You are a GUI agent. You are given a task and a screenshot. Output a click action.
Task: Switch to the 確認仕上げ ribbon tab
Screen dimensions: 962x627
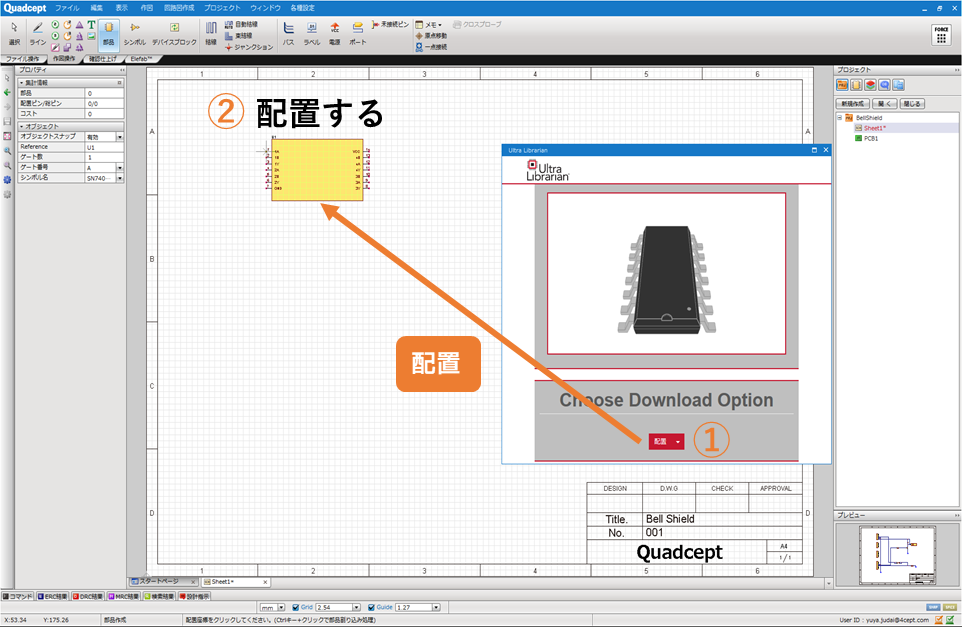click(102, 59)
